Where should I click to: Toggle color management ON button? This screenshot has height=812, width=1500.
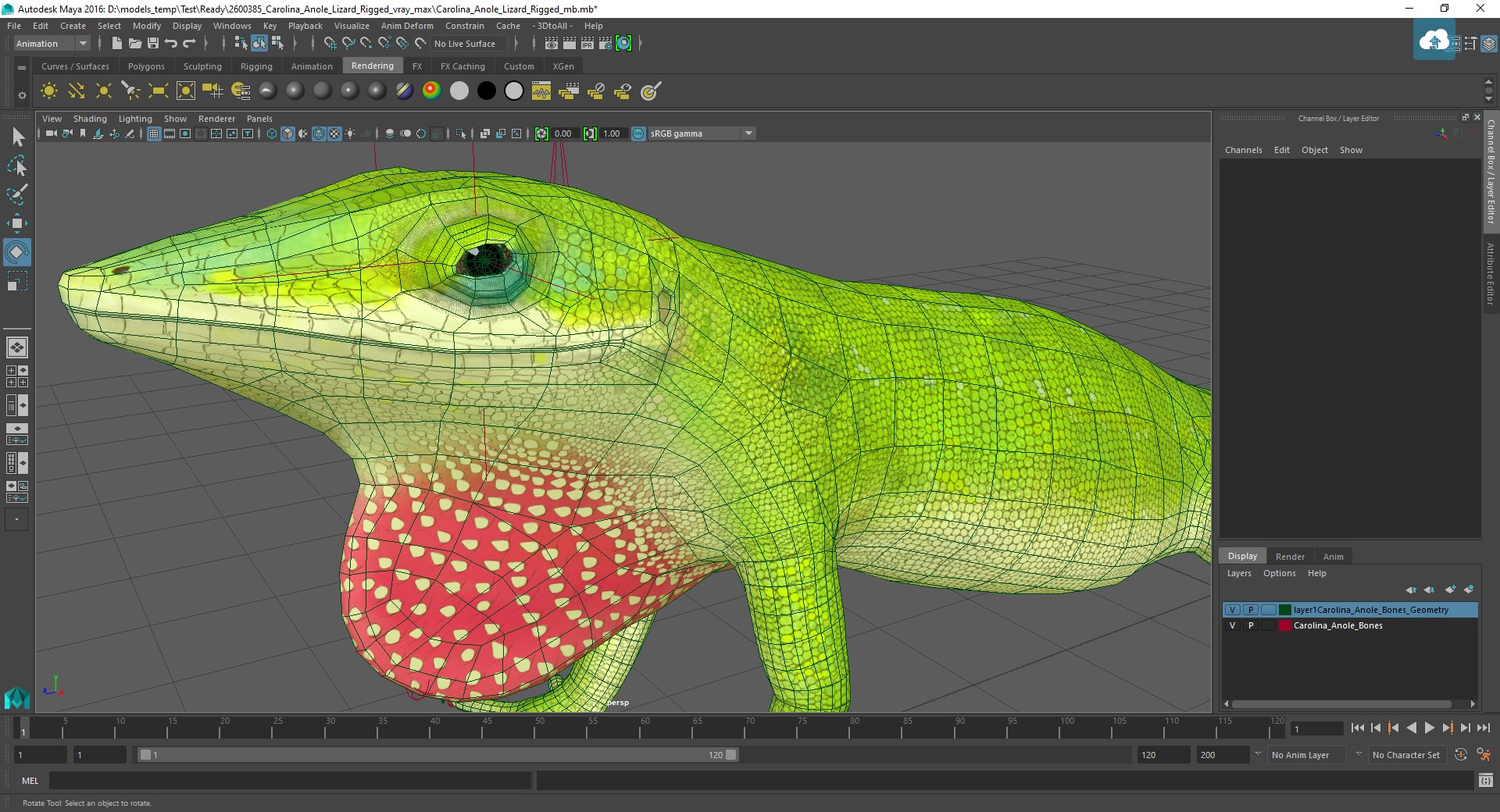pyautogui.click(x=638, y=134)
